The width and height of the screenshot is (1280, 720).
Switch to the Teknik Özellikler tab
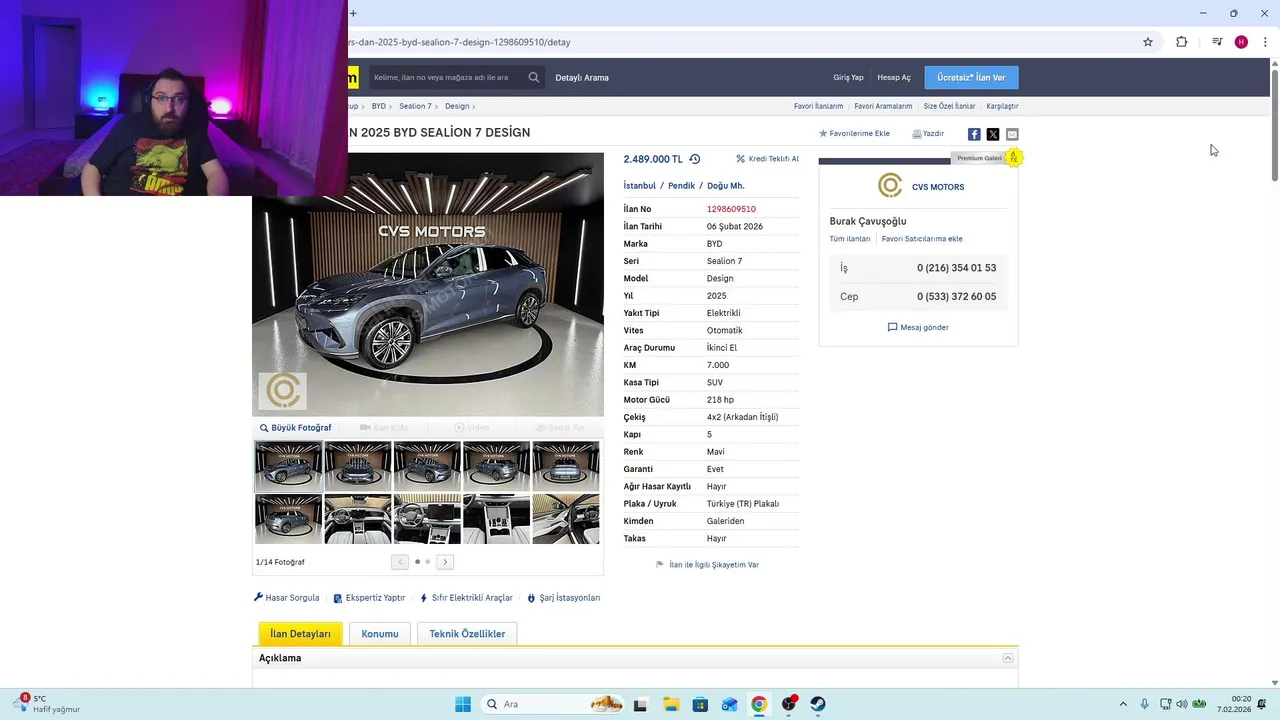click(467, 634)
